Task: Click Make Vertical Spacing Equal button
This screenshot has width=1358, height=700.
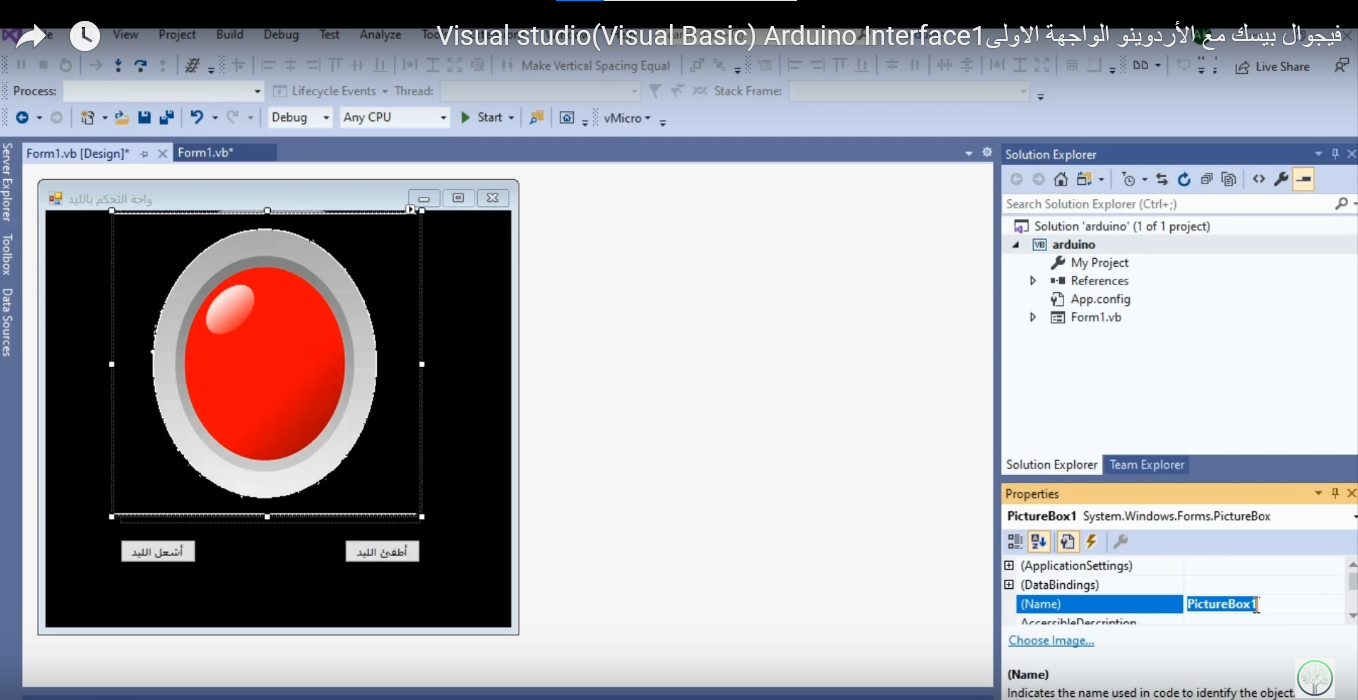Action: click(585, 66)
